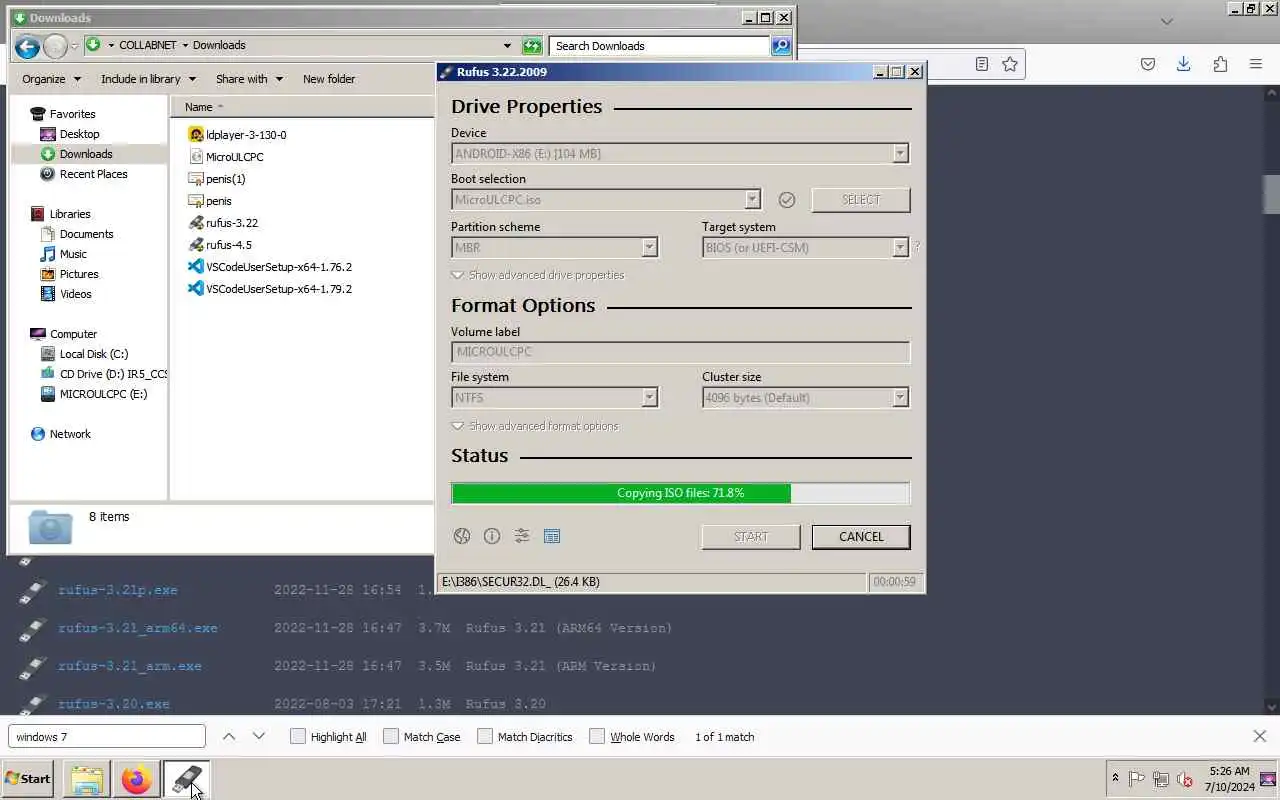Jump to next find match arrow
The width and height of the screenshot is (1280, 800).
[x=259, y=736]
